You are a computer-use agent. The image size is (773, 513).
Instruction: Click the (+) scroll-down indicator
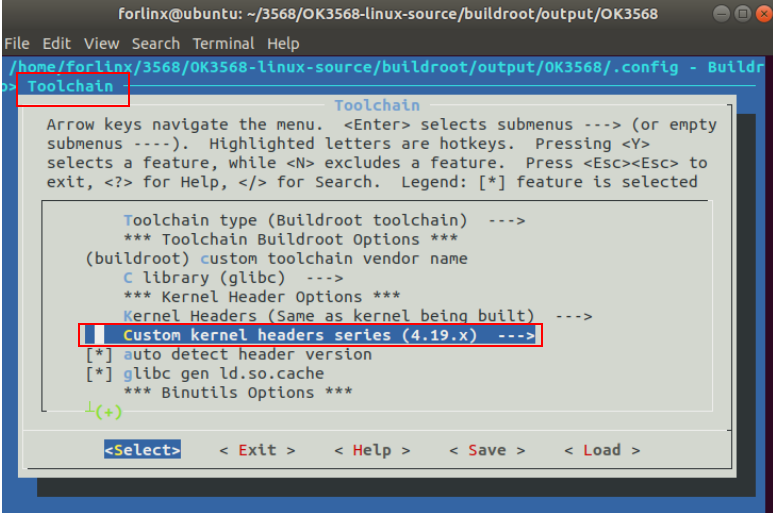[x=106, y=411]
